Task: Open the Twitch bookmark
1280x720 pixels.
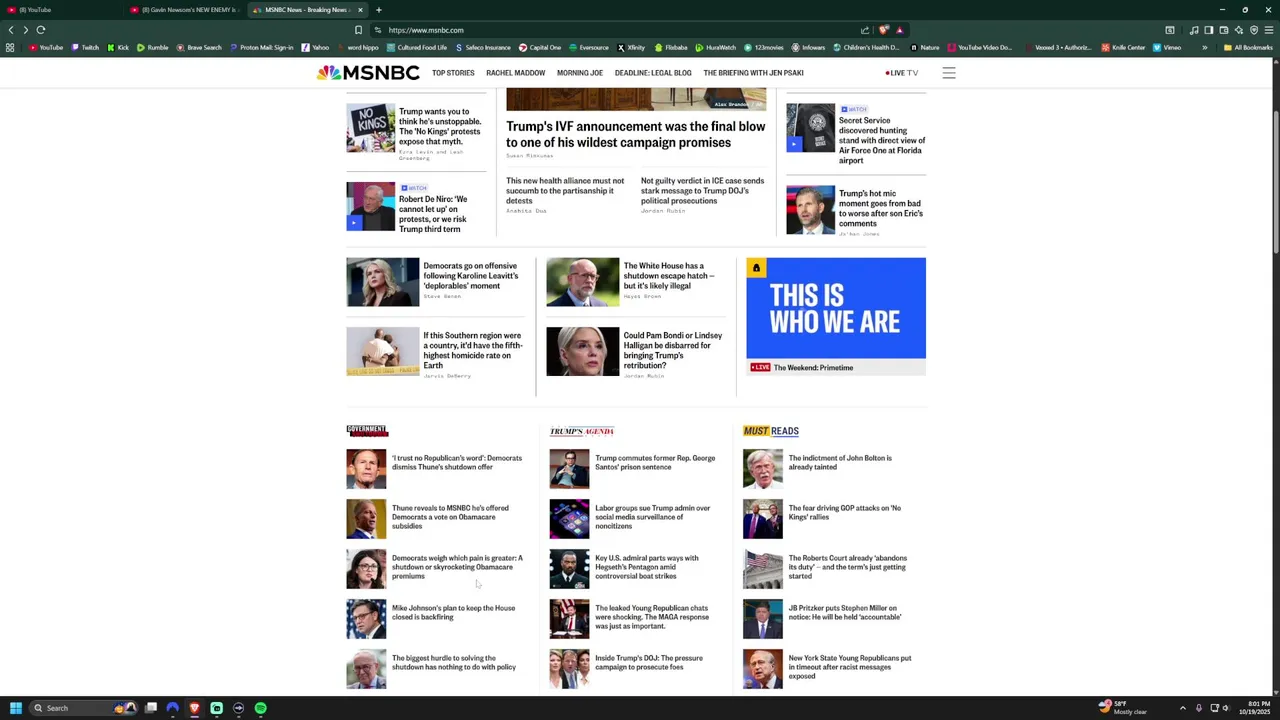Action: pos(85,47)
